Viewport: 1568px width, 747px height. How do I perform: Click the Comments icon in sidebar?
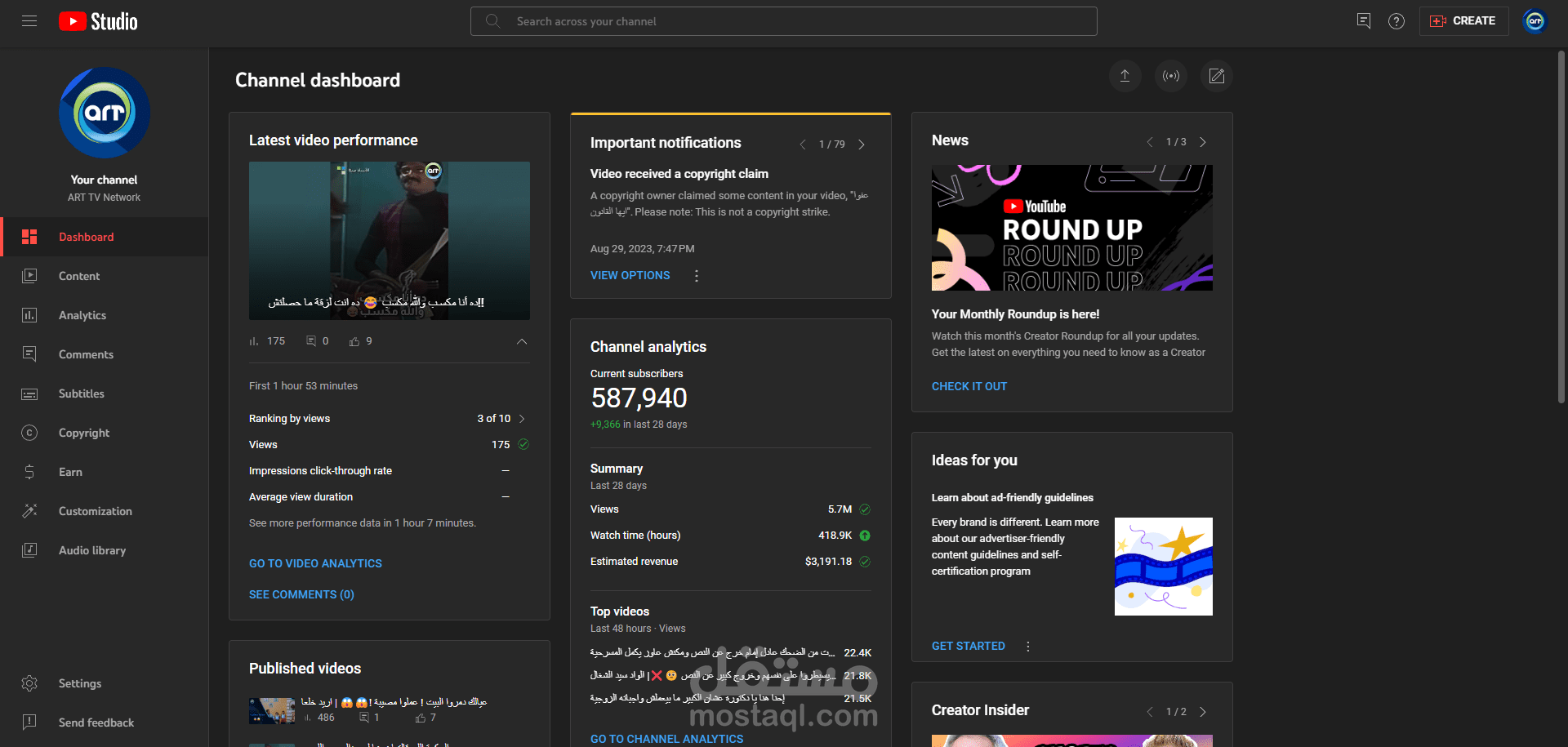coord(29,354)
